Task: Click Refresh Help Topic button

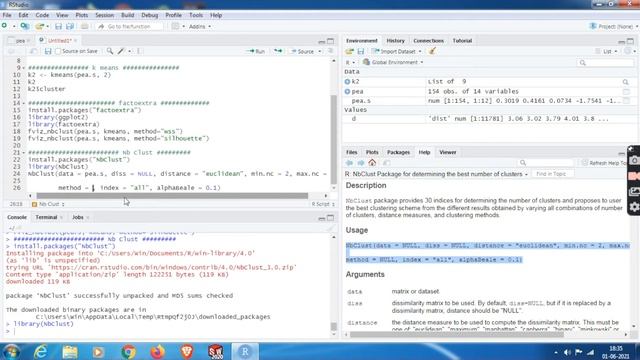Action: (x=604, y=163)
